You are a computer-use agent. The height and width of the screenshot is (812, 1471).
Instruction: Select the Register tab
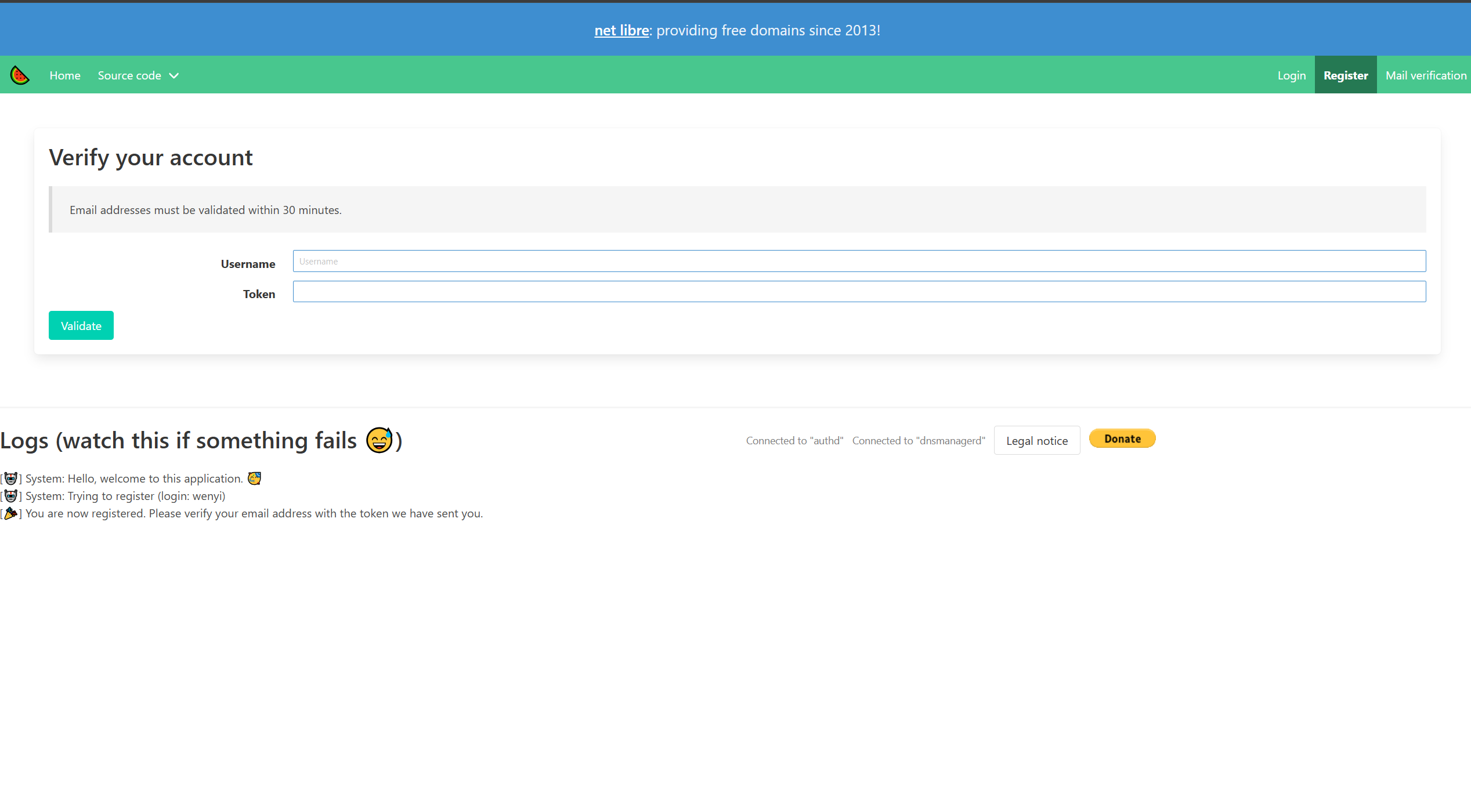tap(1345, 75)
